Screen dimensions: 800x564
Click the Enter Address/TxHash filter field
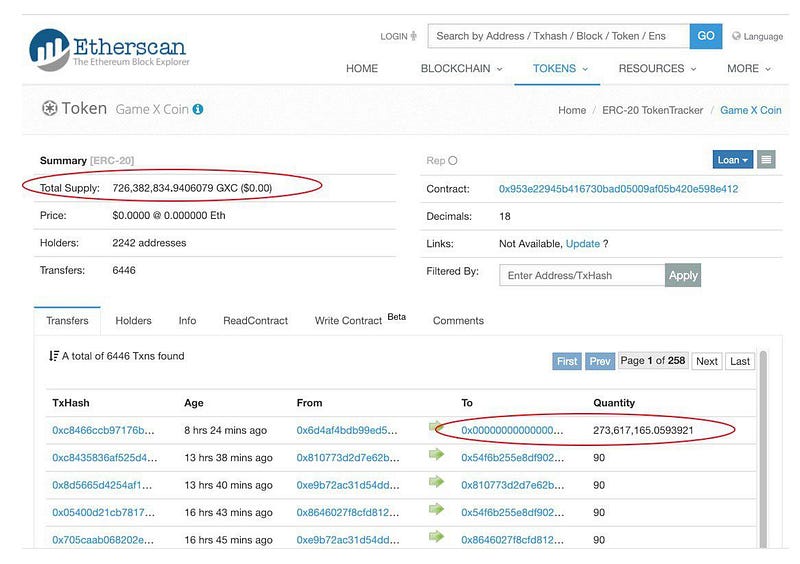point(582,275)
